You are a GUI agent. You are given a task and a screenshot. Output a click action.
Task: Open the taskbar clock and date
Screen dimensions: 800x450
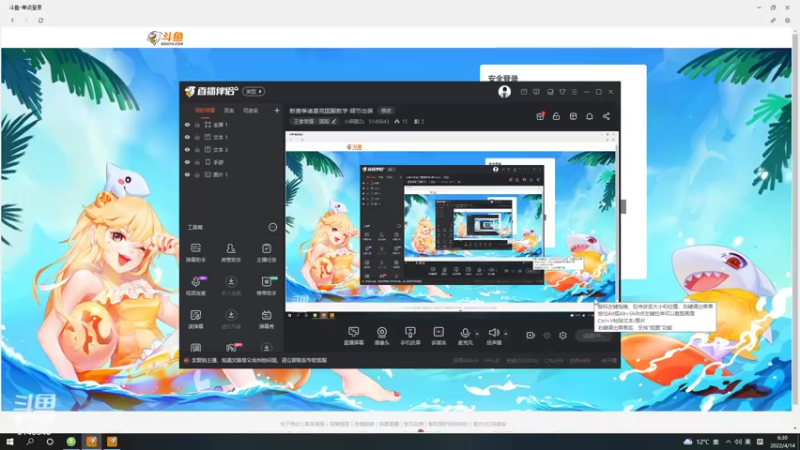pos(782,441)
